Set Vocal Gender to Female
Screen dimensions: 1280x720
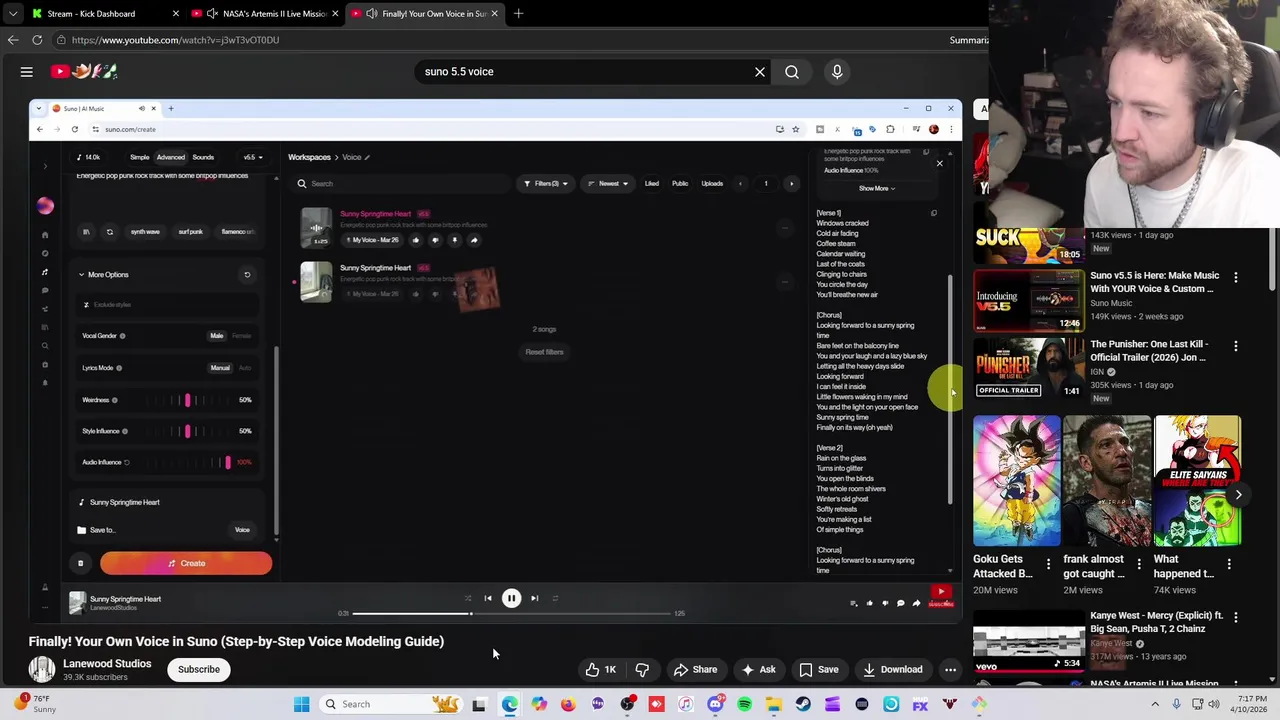pyautogui.click(x=242, y=336)
